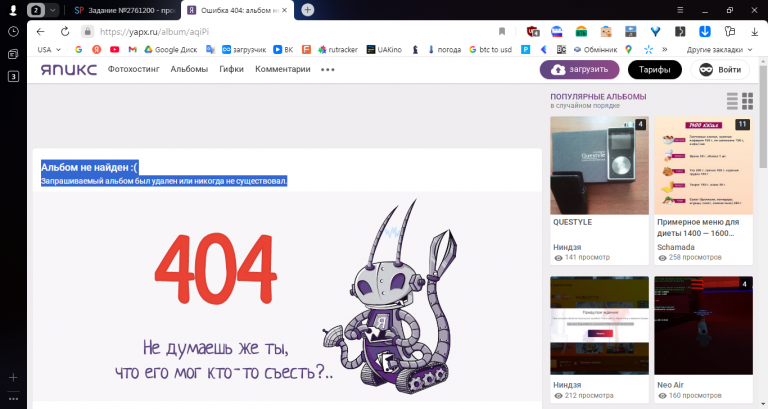Open the Гифки menu item
768x409 pixels.
(231, 69)
